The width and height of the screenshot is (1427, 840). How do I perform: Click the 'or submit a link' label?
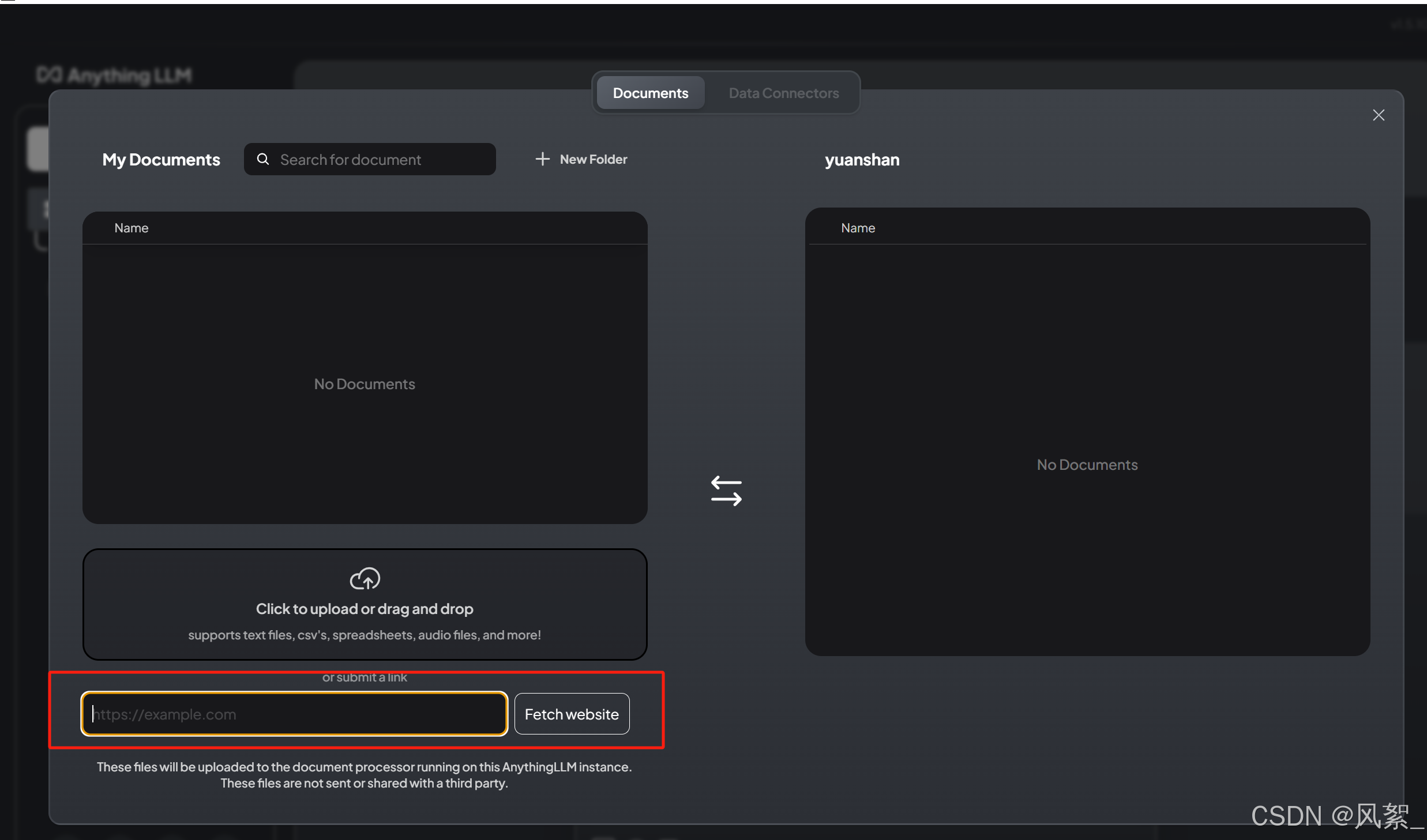(x=365, y=677)
